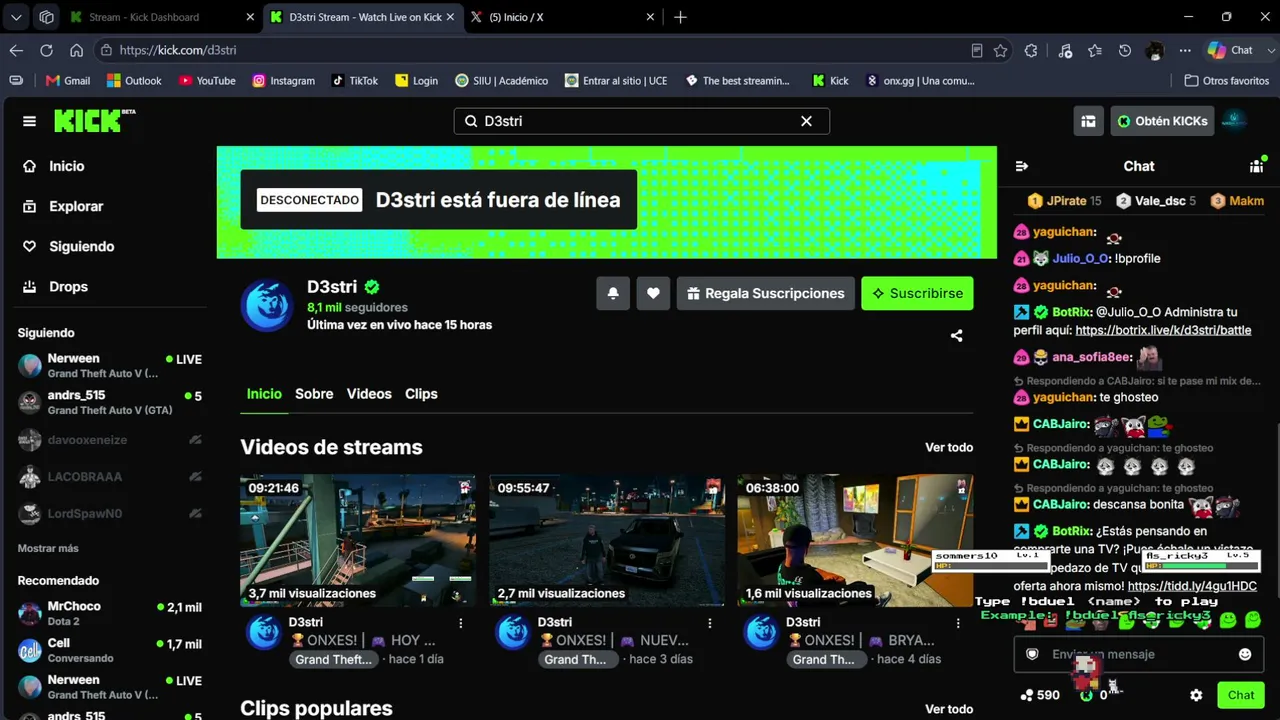Open MrChoco's recommended channel in sidebar
Viewport: 1280px width, 720px height.
point(109,613)
